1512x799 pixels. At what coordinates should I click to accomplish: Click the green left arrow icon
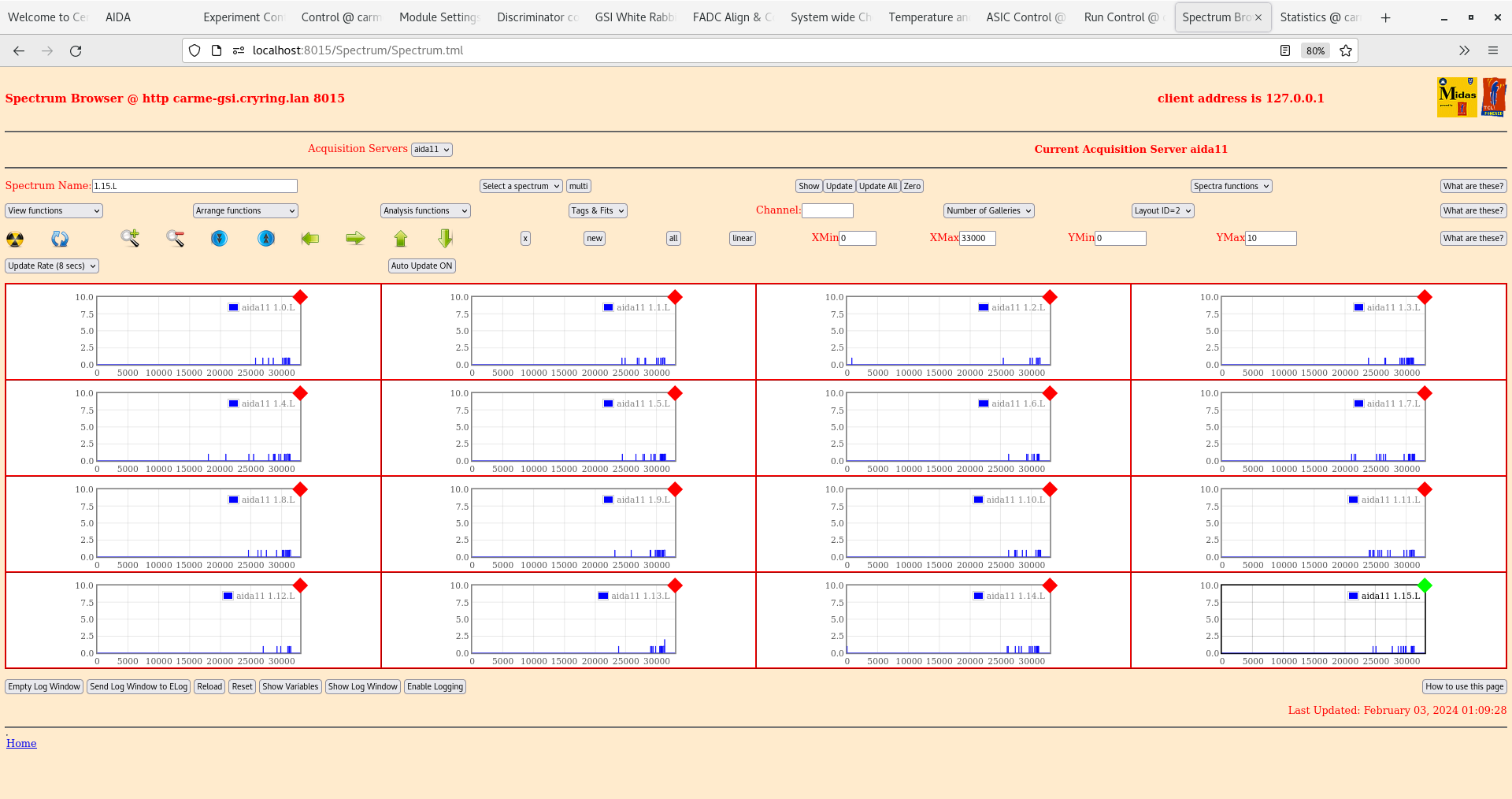coord(310,238)
